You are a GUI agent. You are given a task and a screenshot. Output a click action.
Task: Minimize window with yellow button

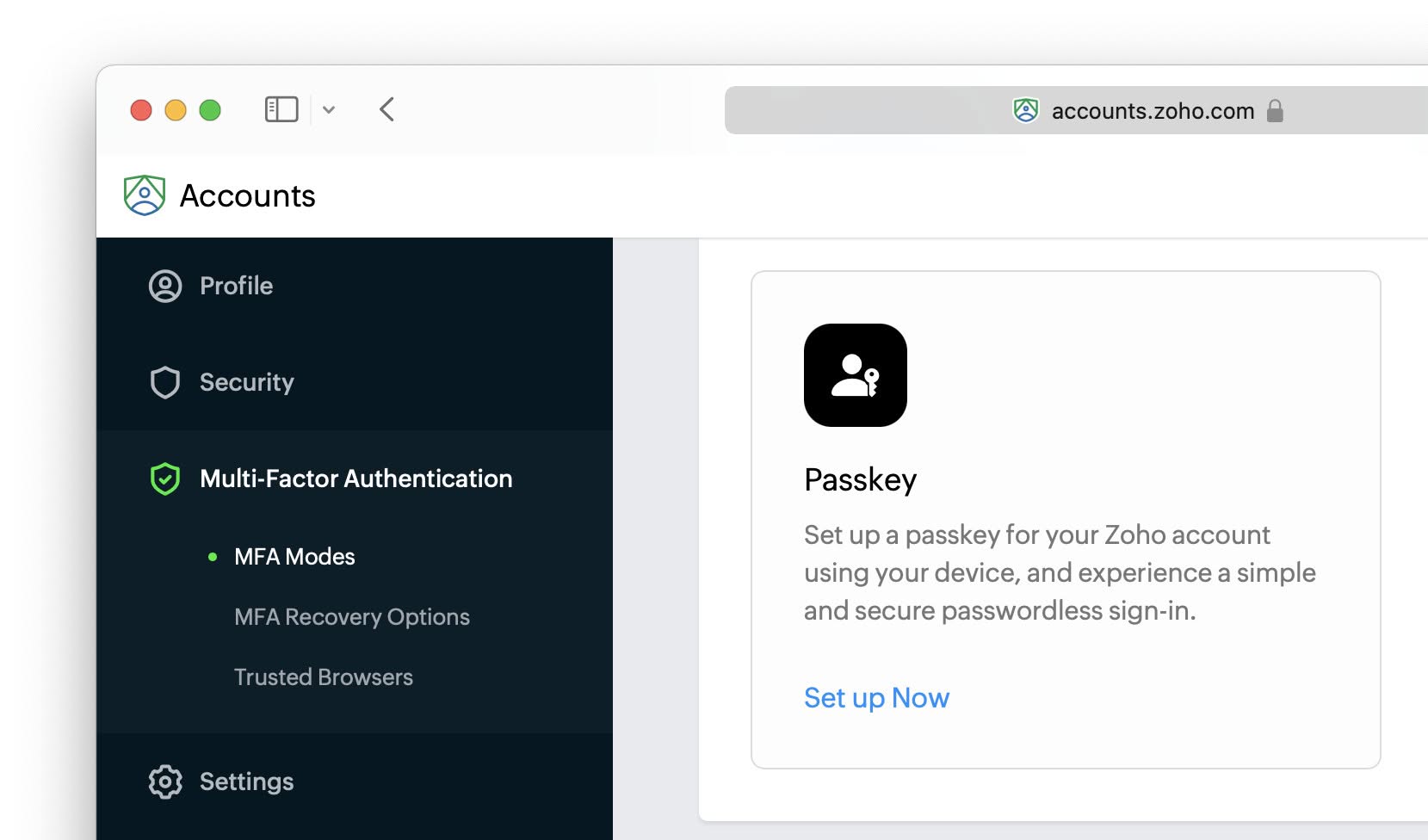click(176, 110)
